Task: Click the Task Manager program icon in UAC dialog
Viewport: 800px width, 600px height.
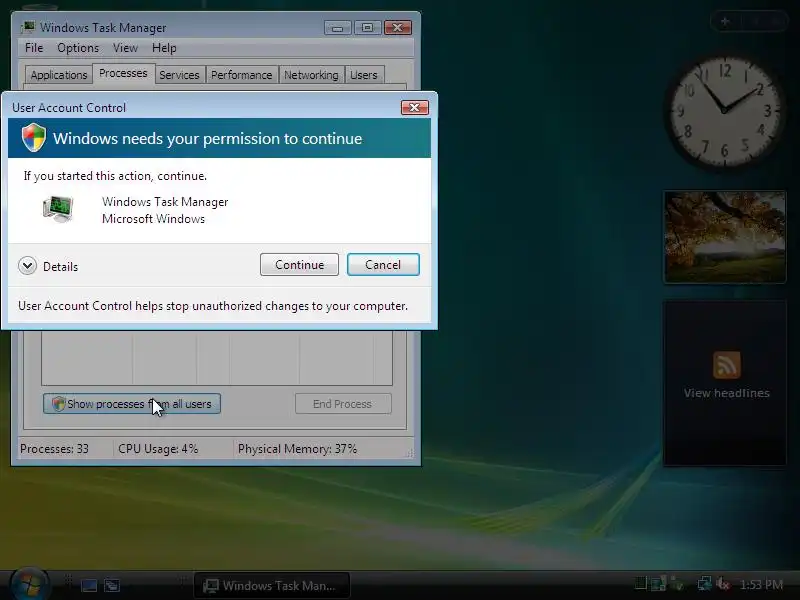Action: 58,209
